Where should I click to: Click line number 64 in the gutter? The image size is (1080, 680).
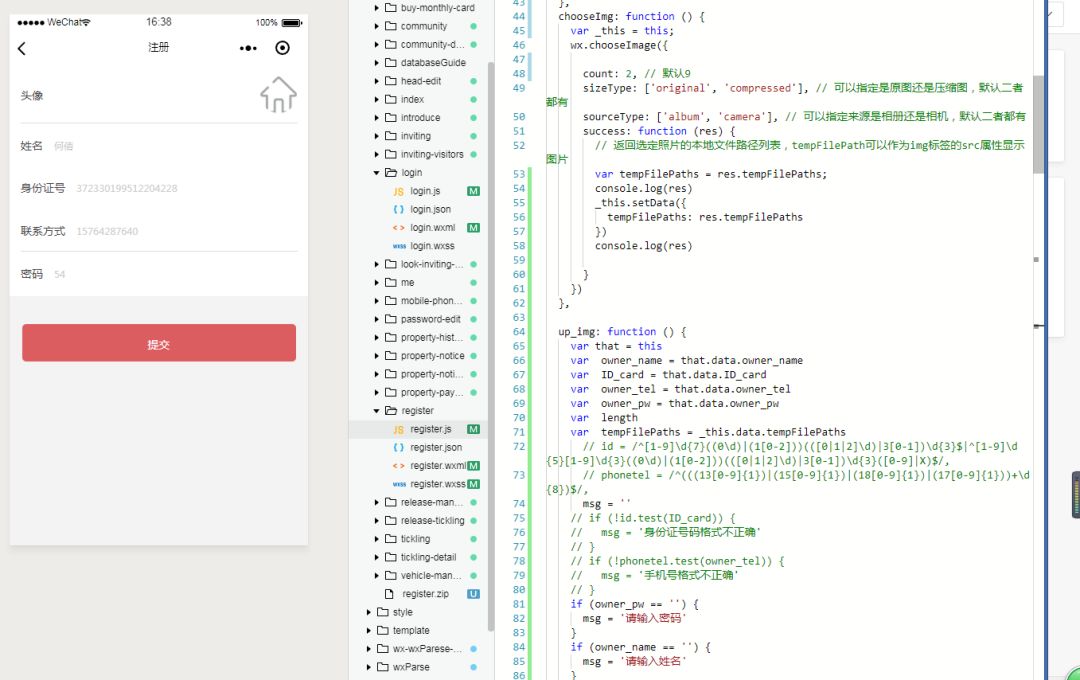(519, 332)
